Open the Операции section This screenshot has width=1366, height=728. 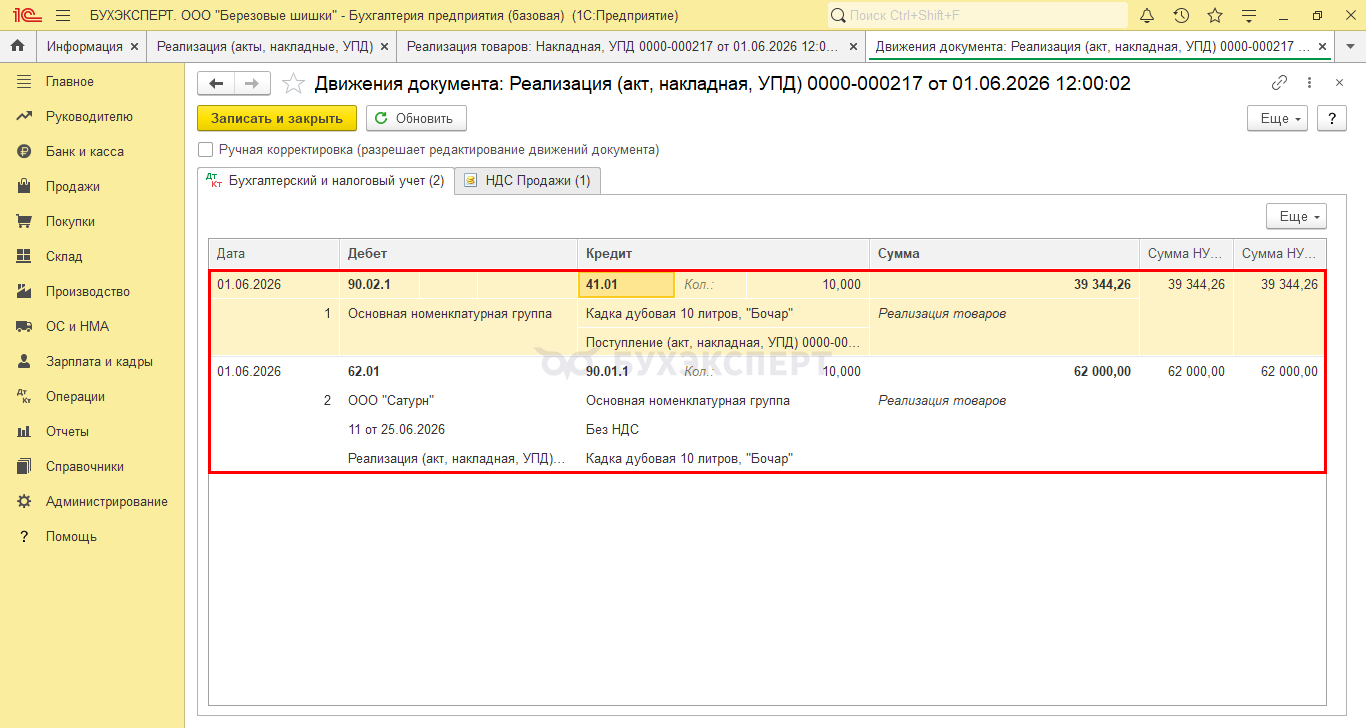75,397
